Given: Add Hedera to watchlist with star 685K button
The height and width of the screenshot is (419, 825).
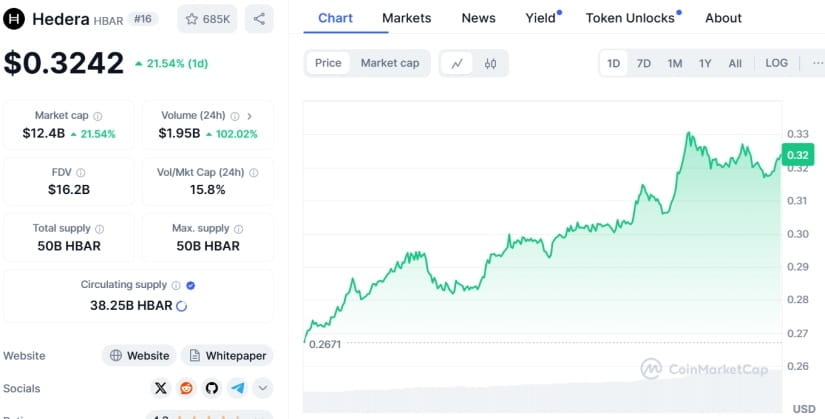Looking at the screenshot, I should coord(207,19).
